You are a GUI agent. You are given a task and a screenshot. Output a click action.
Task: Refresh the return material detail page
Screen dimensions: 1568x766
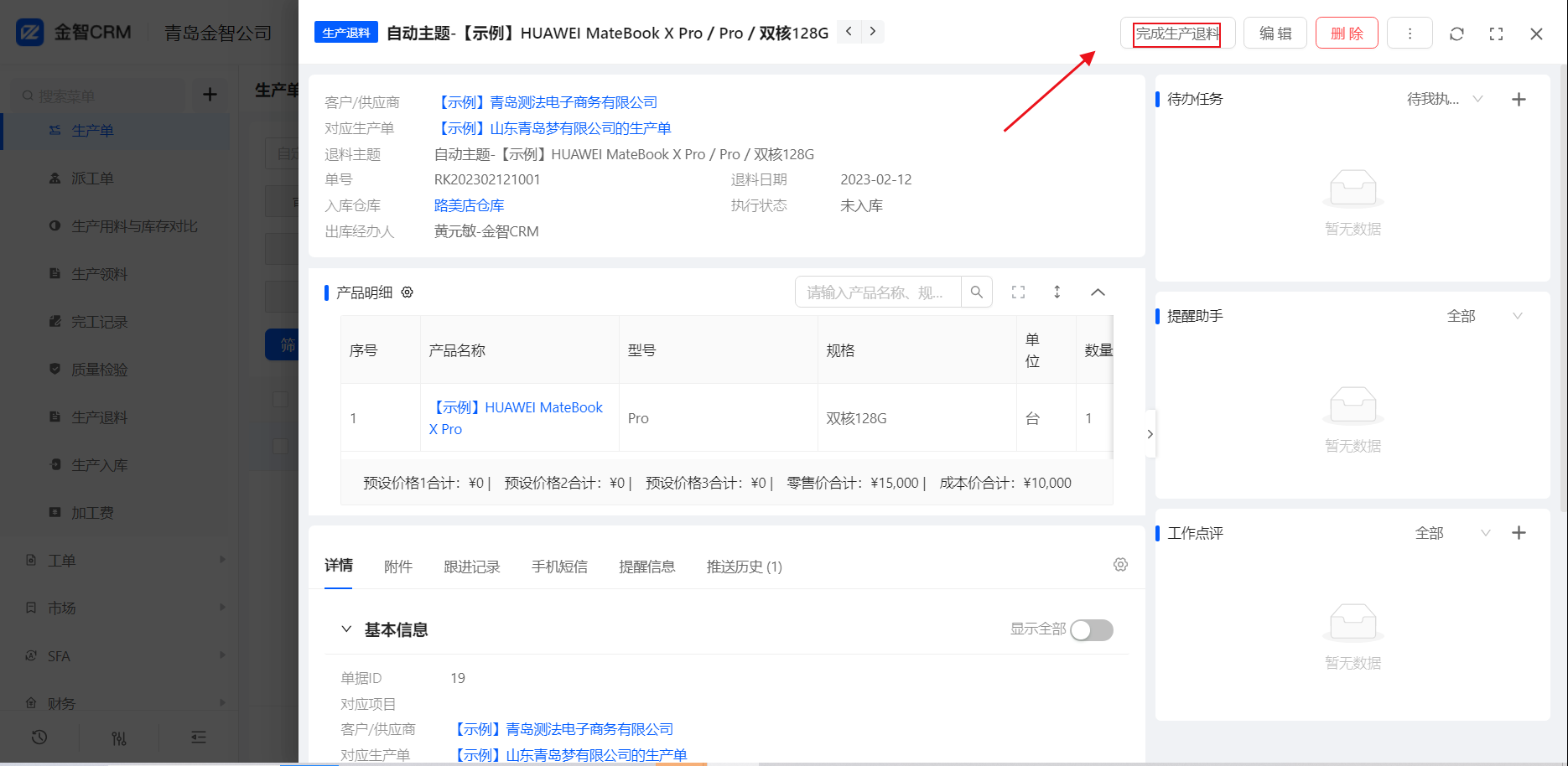(x=1456, y=34)
